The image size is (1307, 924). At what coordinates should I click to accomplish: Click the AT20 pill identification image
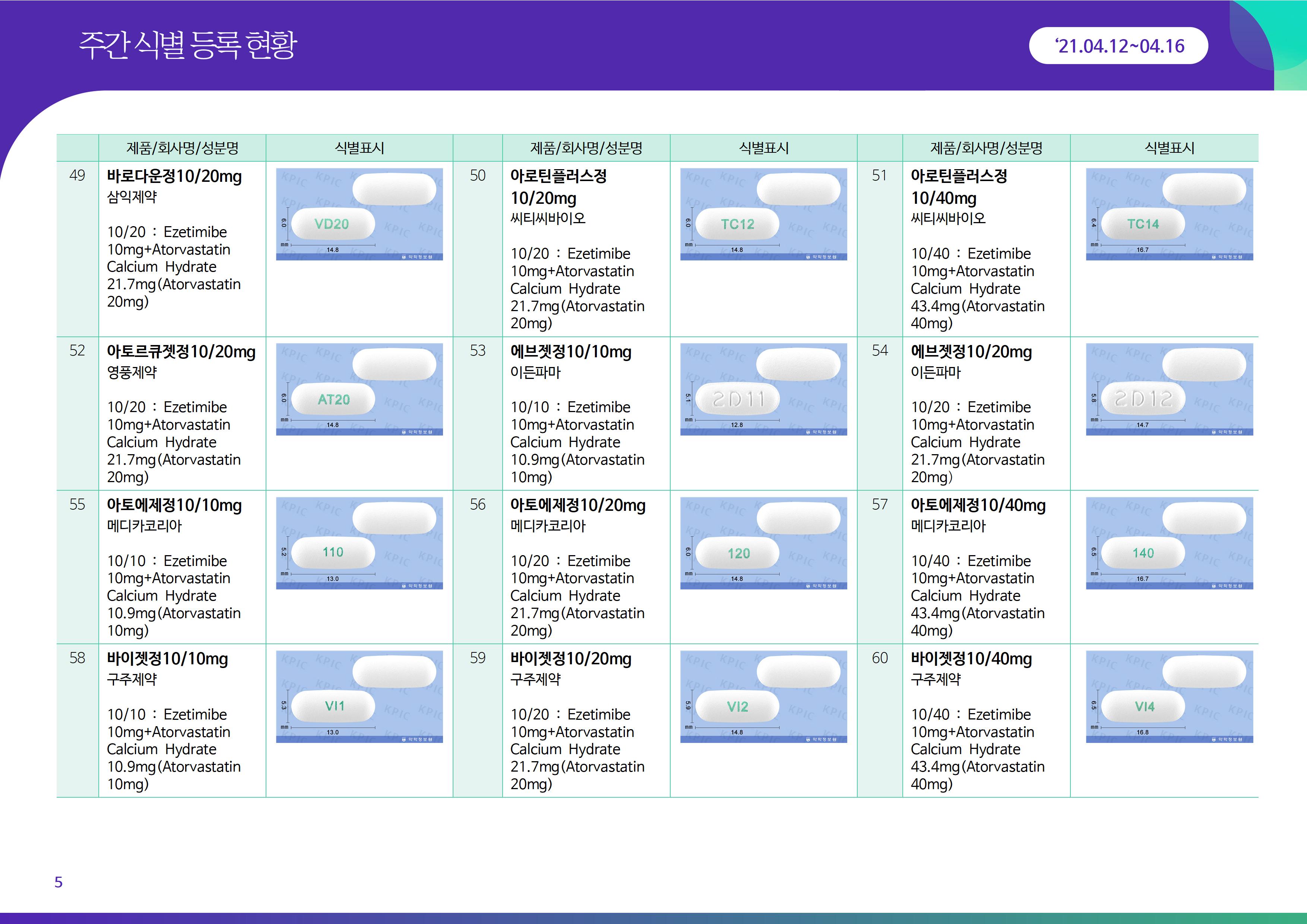point(359,389)
